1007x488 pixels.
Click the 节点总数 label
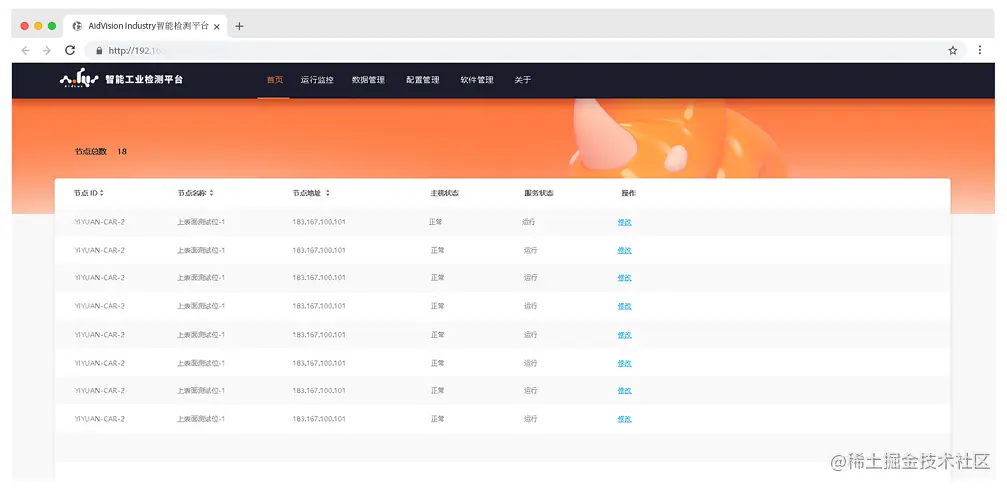91,152
